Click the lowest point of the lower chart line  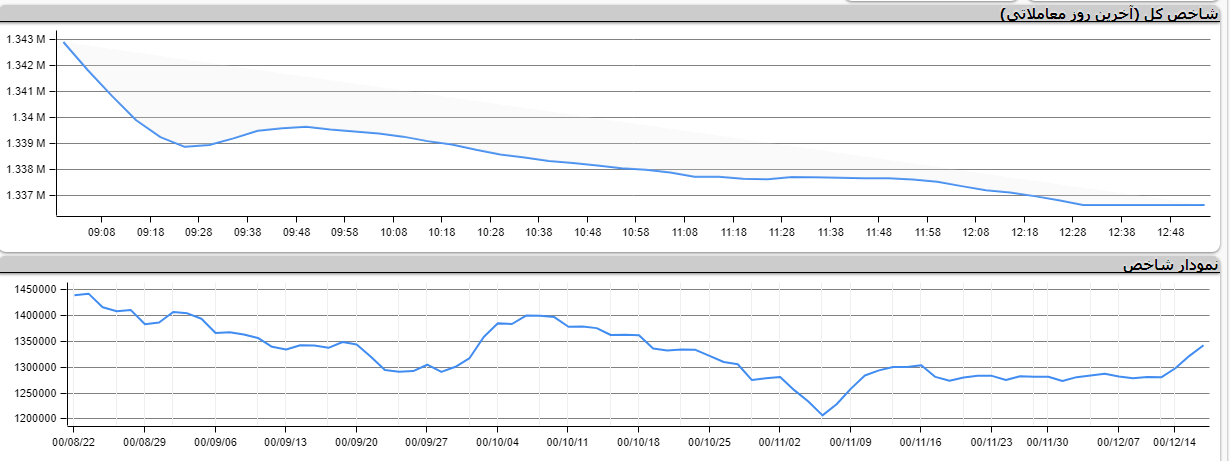pyautogui.click(x=822, y=415)
